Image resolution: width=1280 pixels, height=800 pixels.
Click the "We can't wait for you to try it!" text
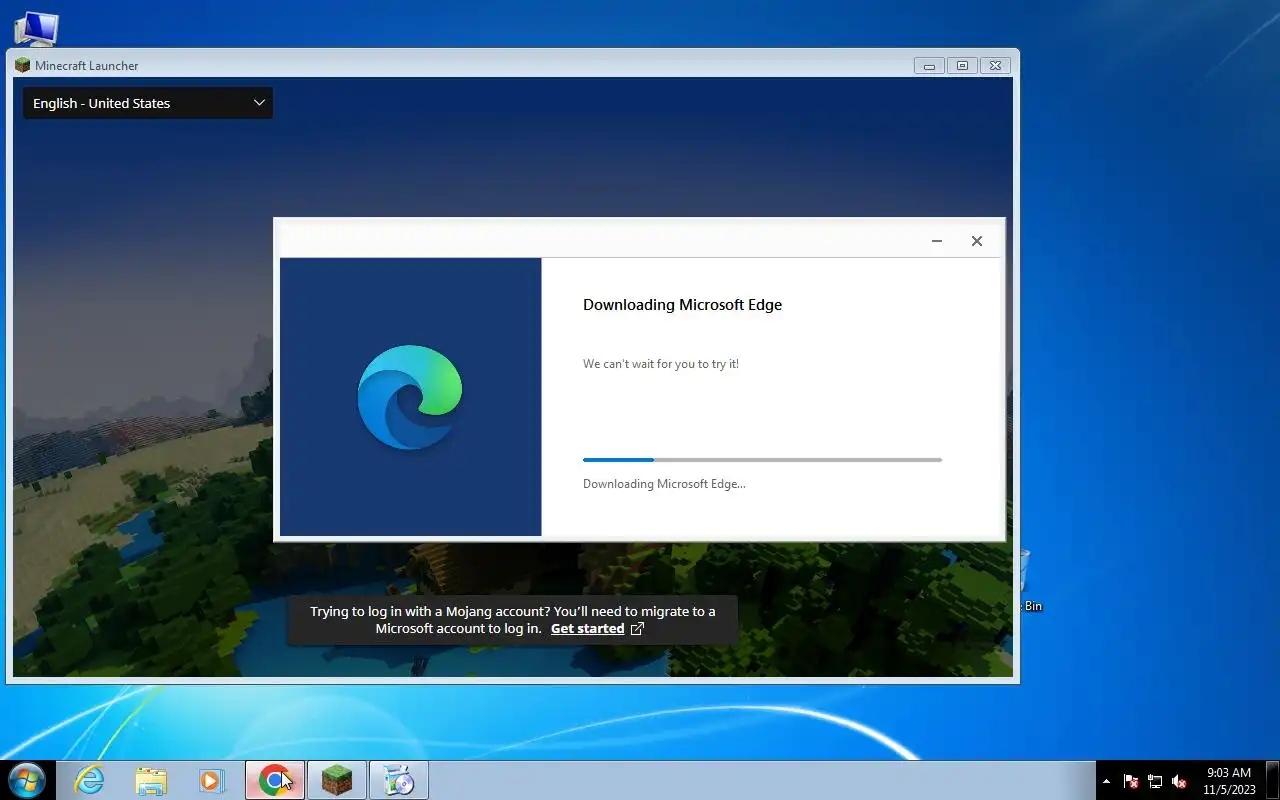661,364
